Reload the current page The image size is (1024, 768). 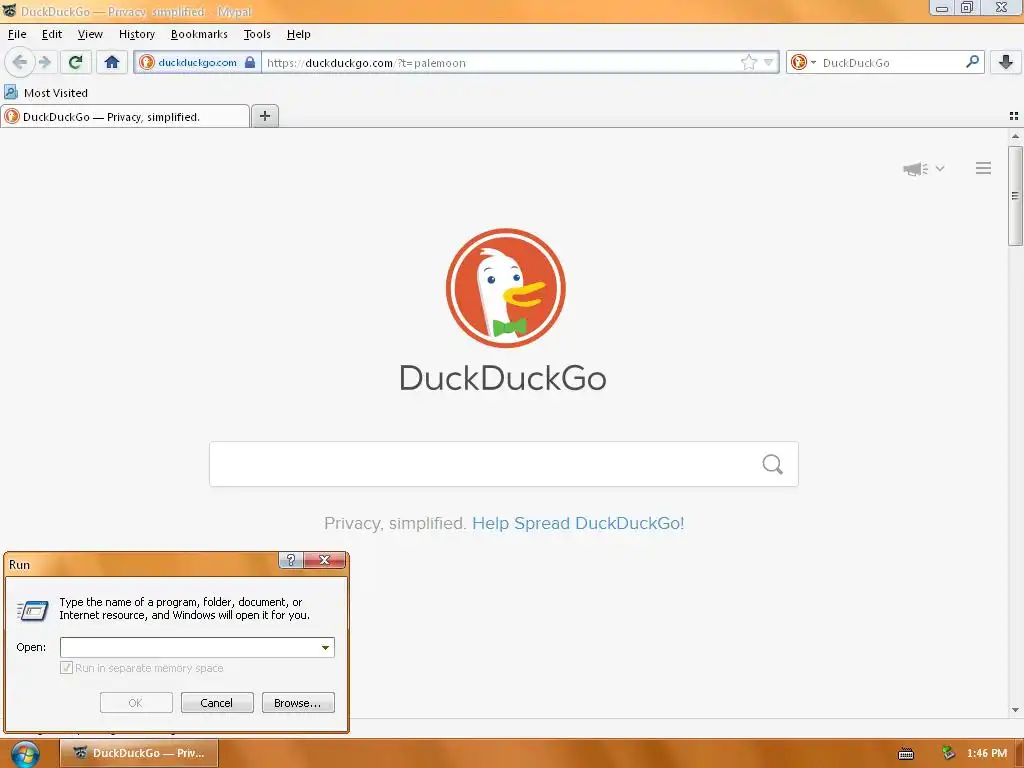(76, 62)
